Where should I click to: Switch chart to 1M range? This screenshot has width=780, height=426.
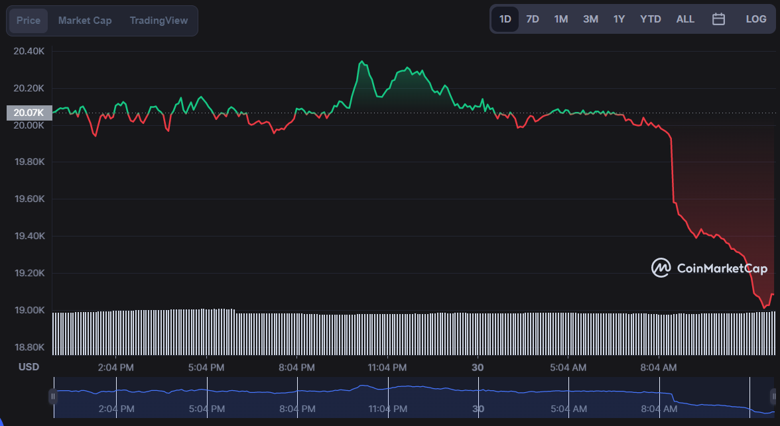(561, 19)
